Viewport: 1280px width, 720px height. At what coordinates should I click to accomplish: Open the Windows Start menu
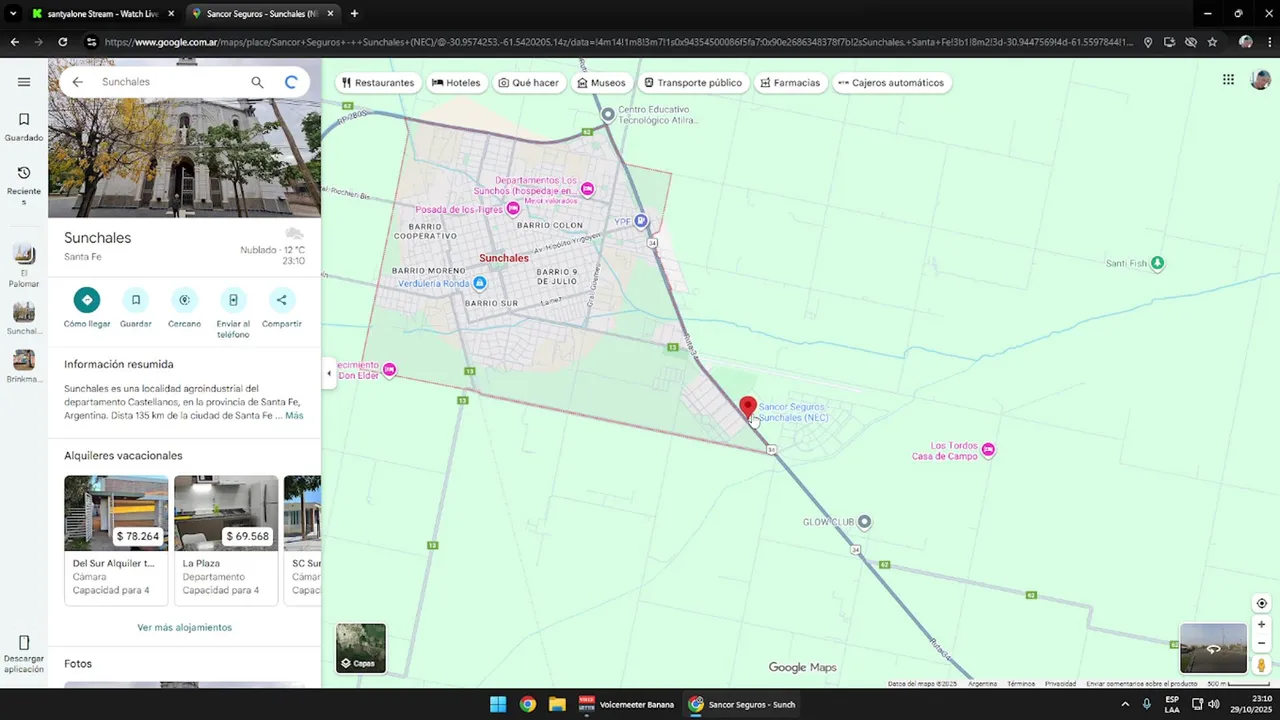(x=497, y=704)
